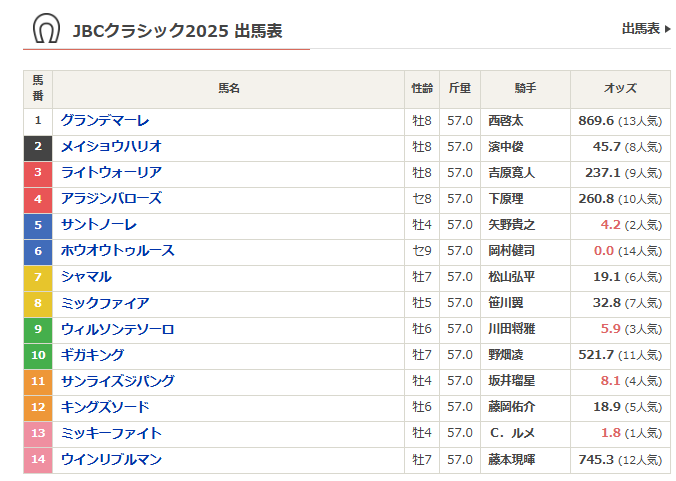Click the キングズソード horse name

pos(105,407)
